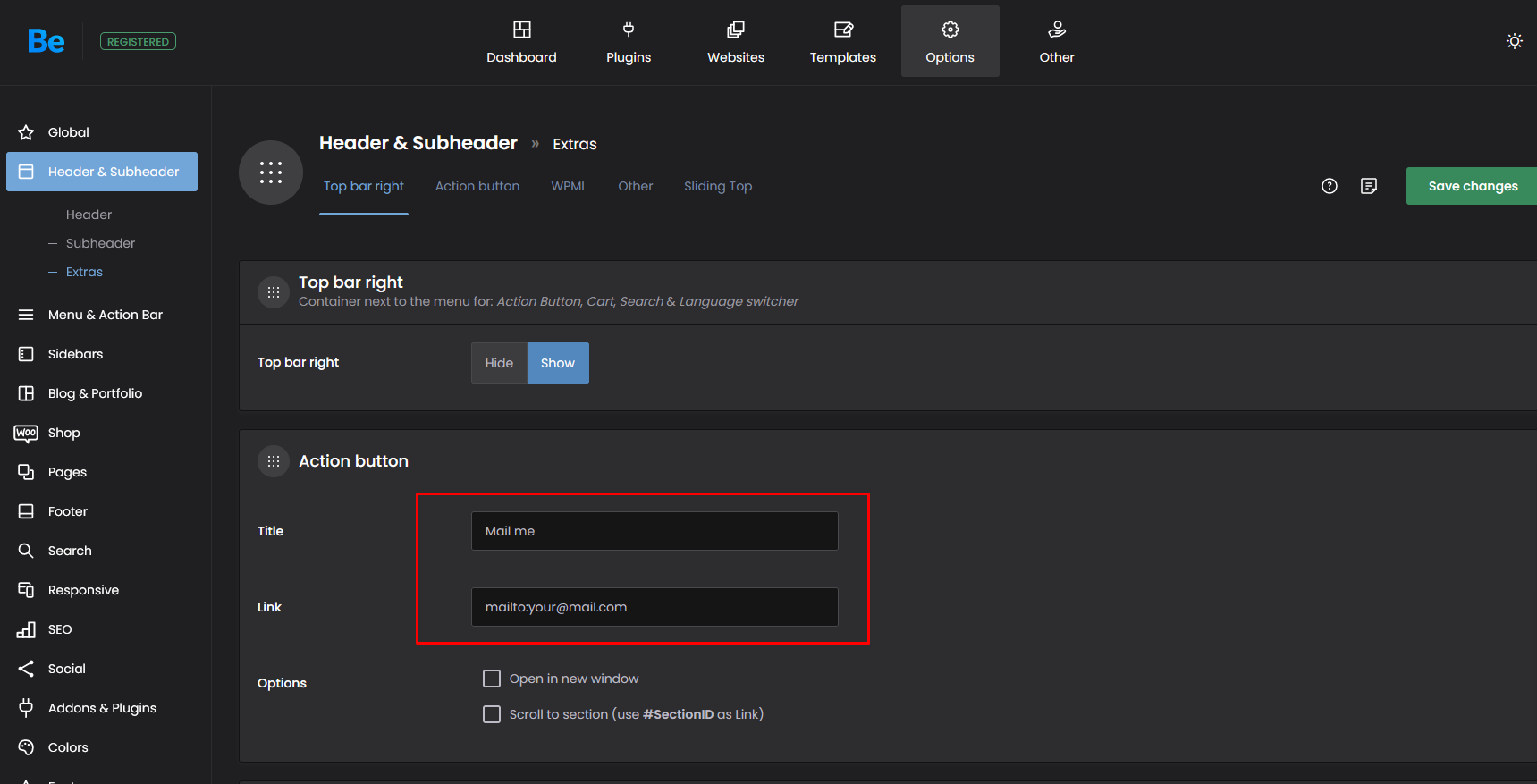The height and width of the screenshot is (784, 1537).
Task: Open Responsive settings in sidebar
Action: pyautogui.click(x=102, y=590)
